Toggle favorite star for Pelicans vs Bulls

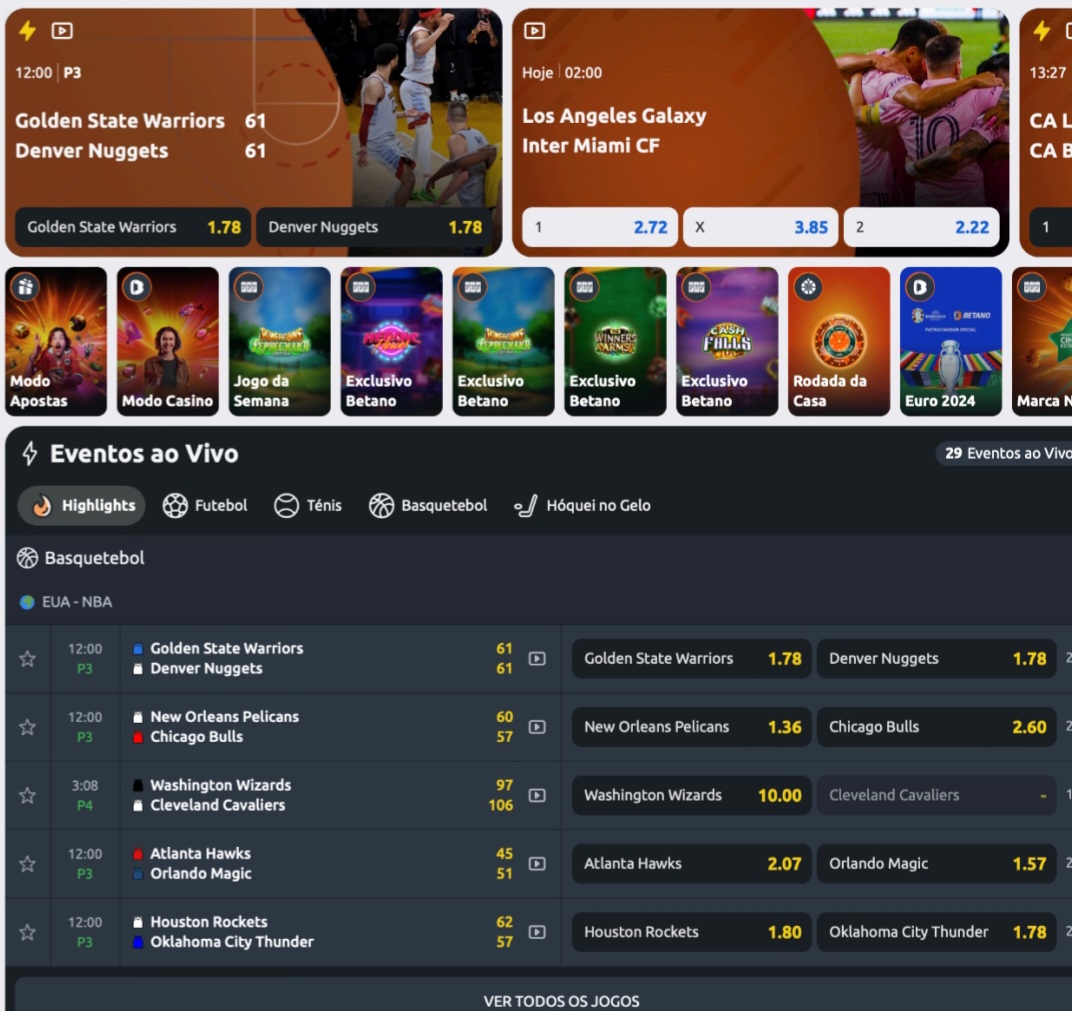click(27, 727)
